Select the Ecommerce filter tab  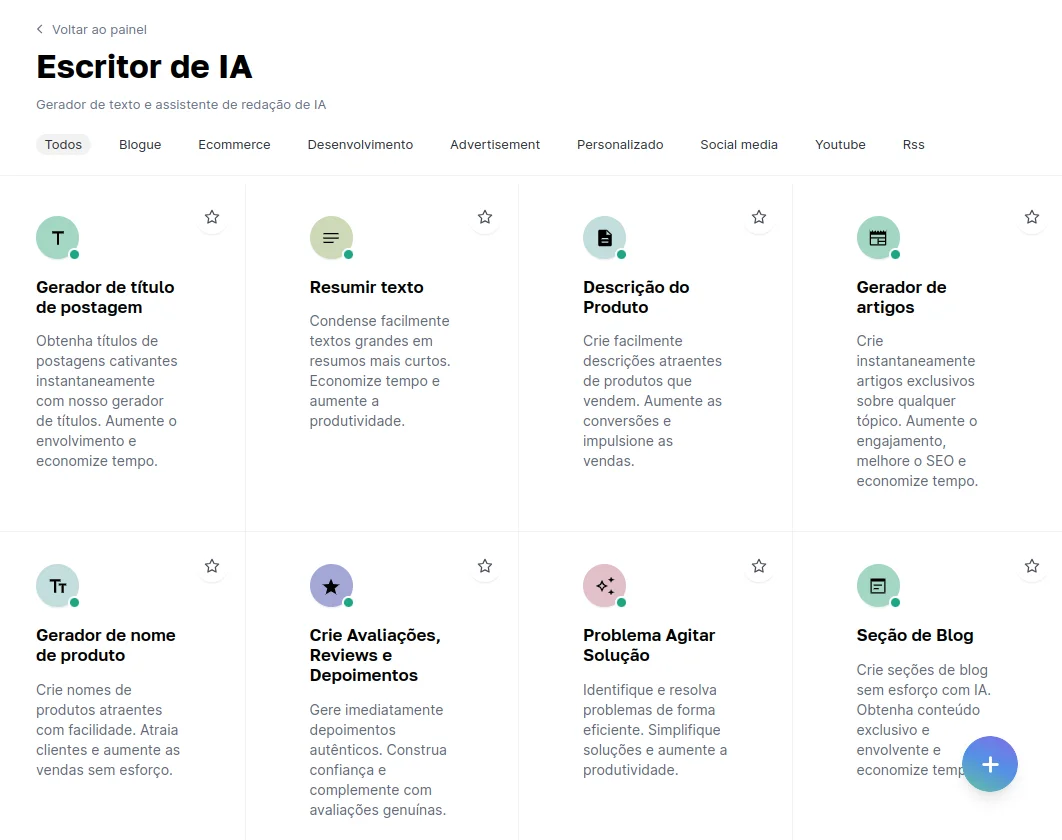(x=234, y=145)
